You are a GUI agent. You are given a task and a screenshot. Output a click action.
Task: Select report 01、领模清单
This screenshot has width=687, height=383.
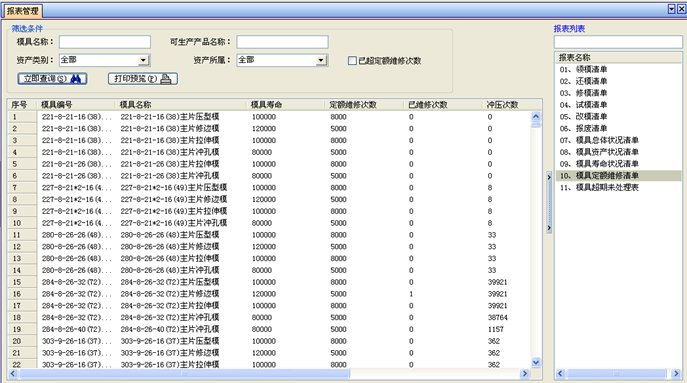point(583,69)
